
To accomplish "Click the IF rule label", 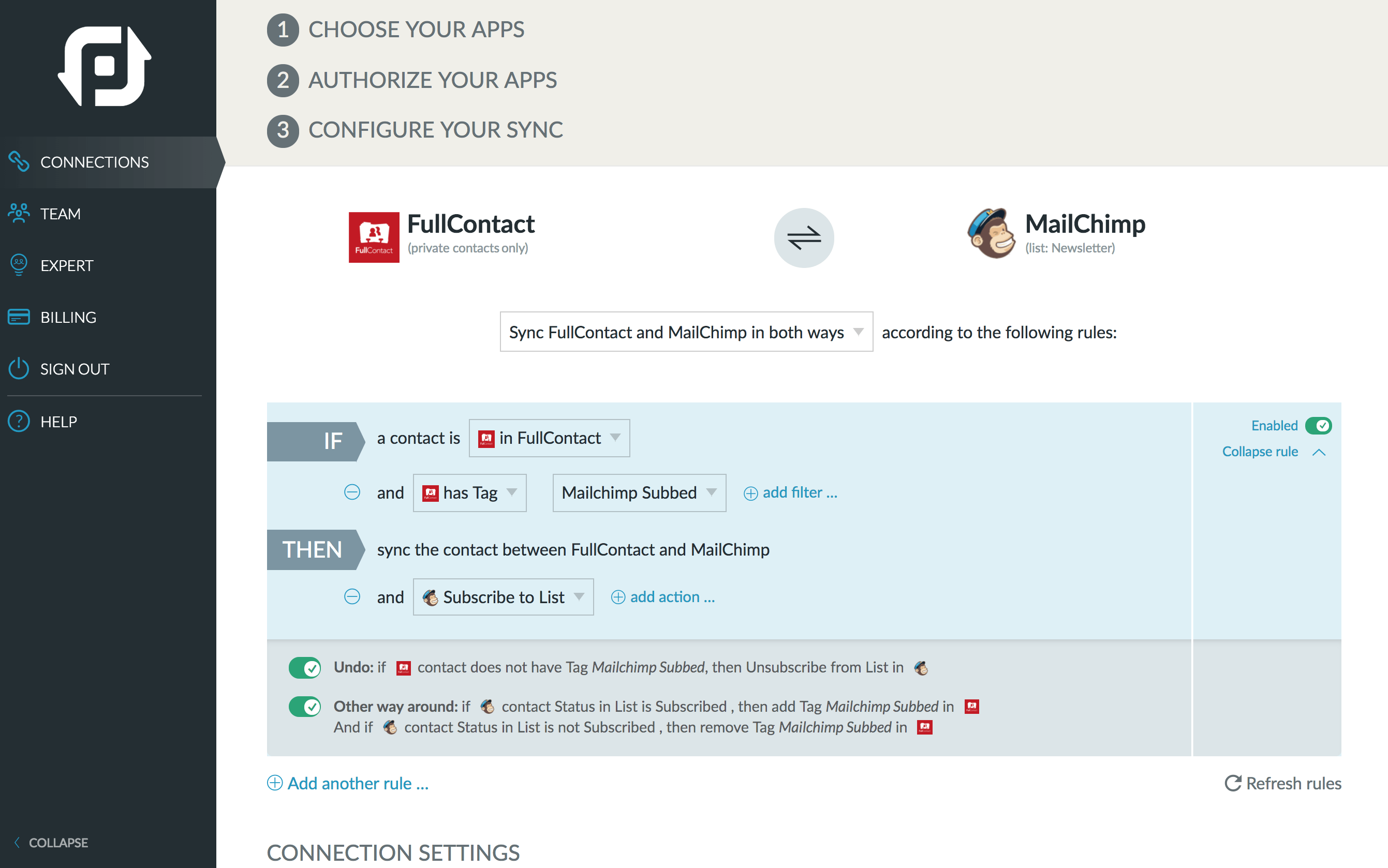I will pos(316,441).
